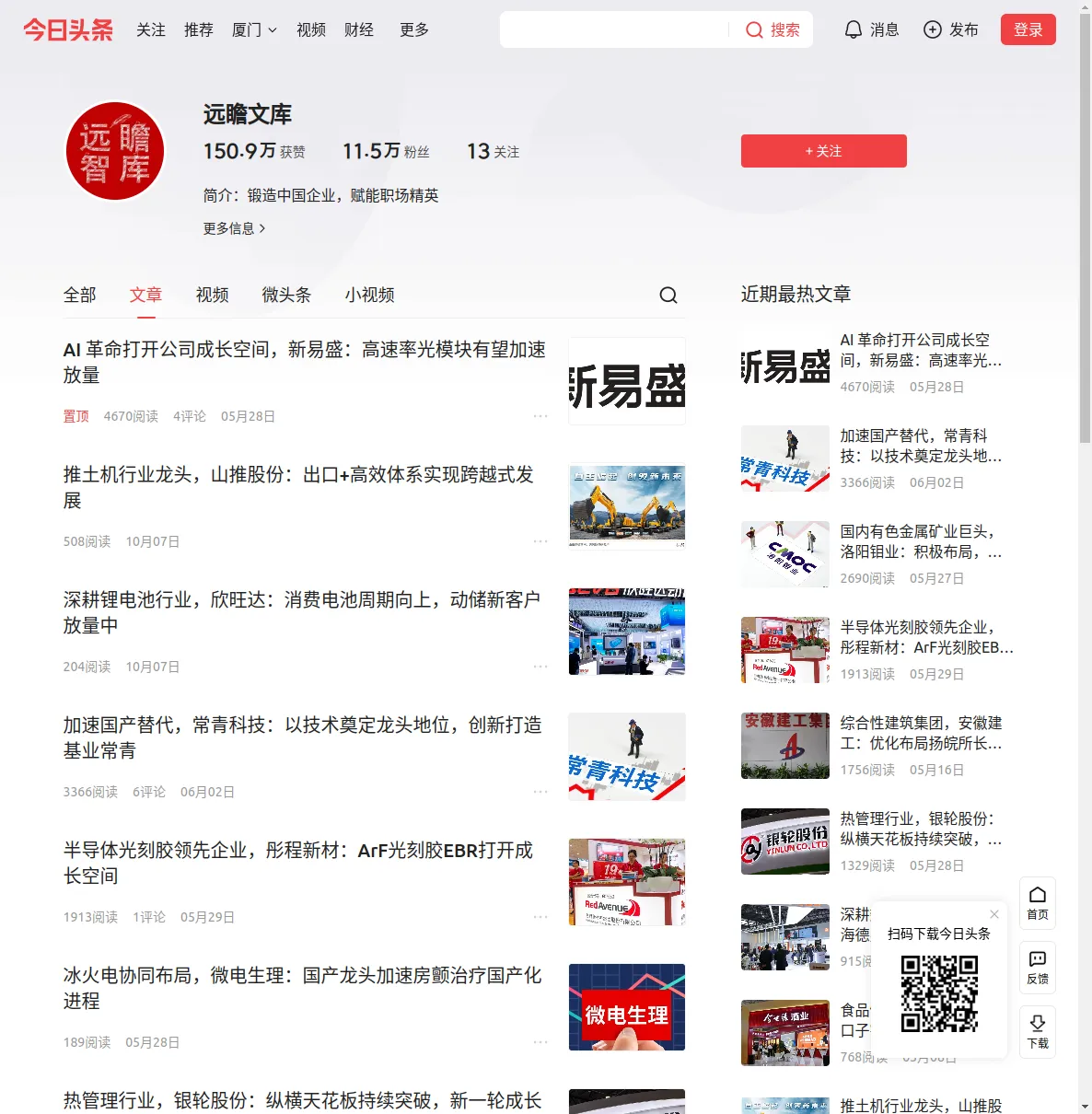
Task: Expand the 厦门 city dropdown
Action: (x=254, y=29)
